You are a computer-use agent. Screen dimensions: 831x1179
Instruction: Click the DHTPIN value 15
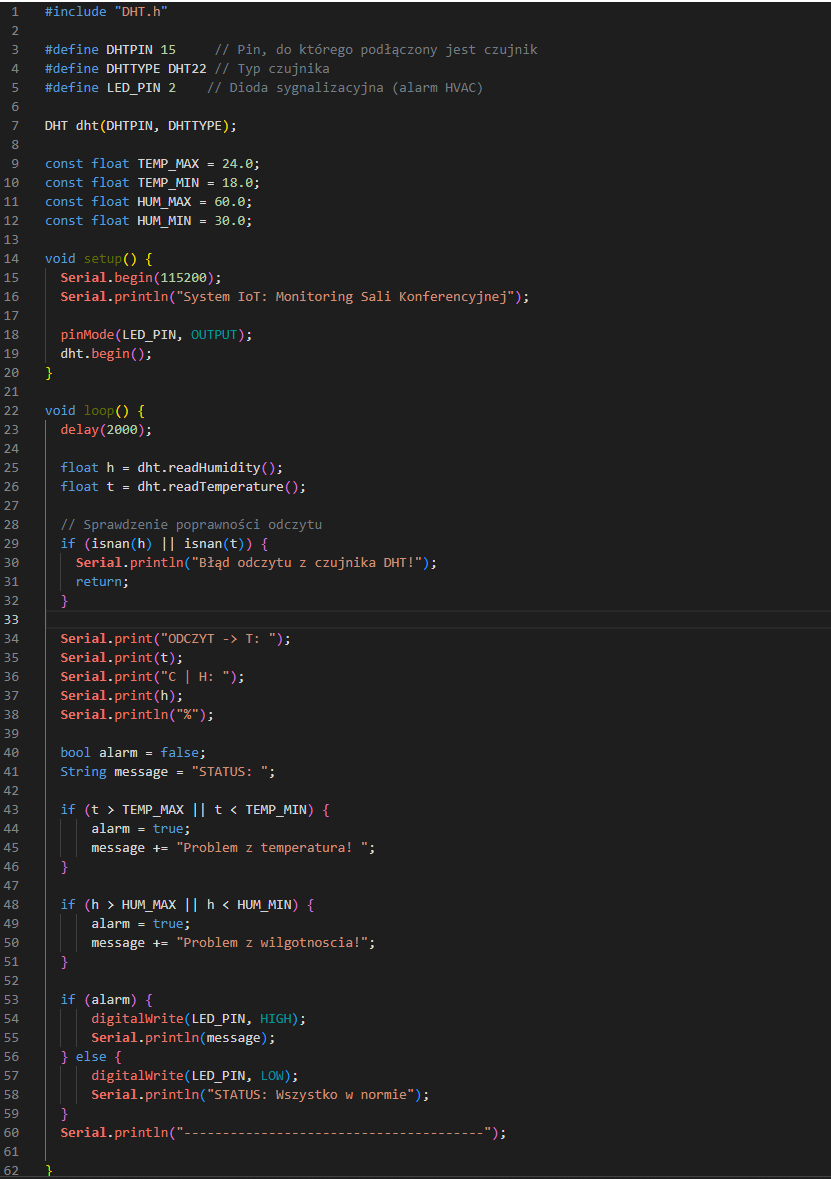[168, 49]
